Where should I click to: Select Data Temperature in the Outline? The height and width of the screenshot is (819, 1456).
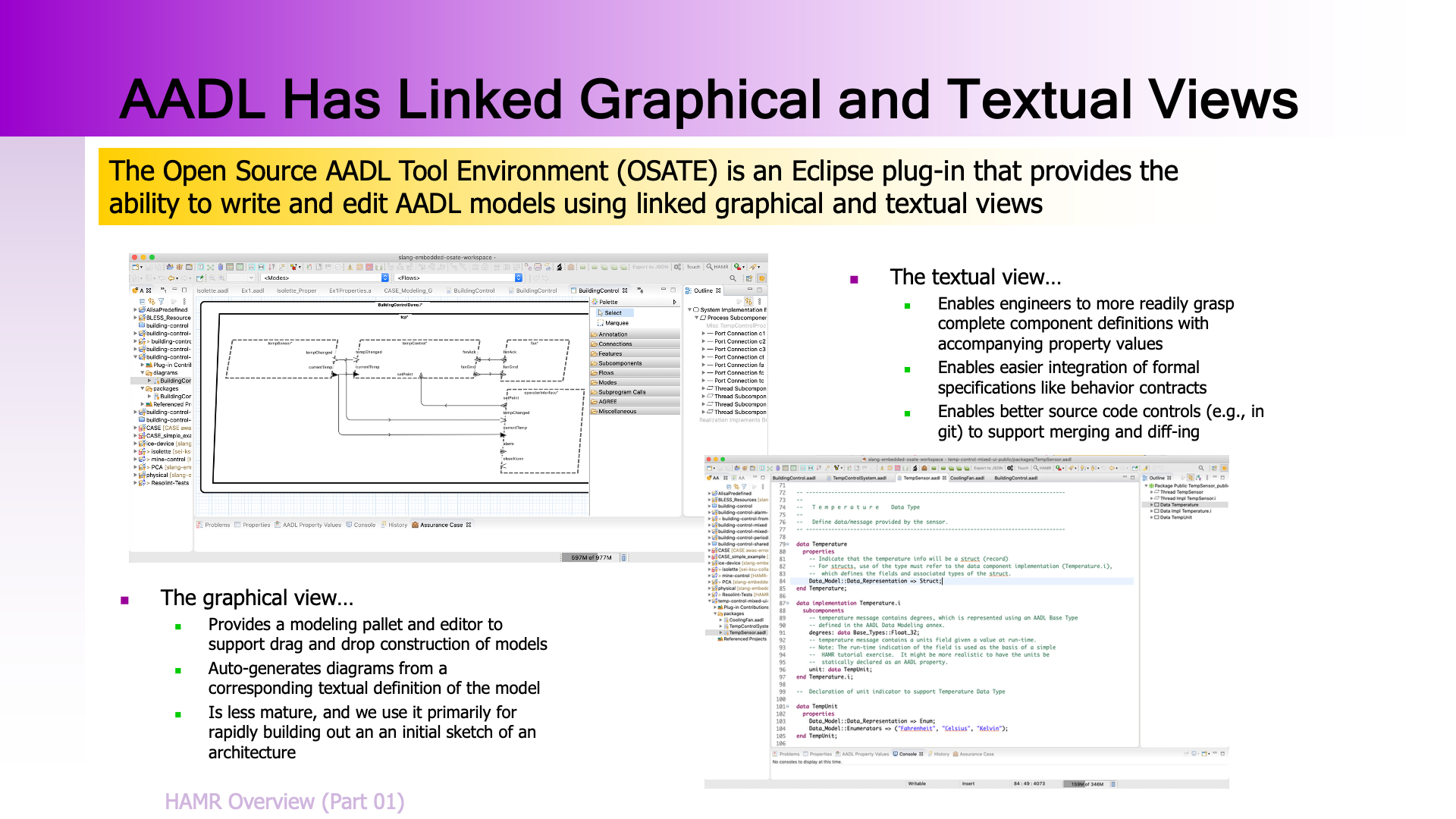coord(1178,505)
